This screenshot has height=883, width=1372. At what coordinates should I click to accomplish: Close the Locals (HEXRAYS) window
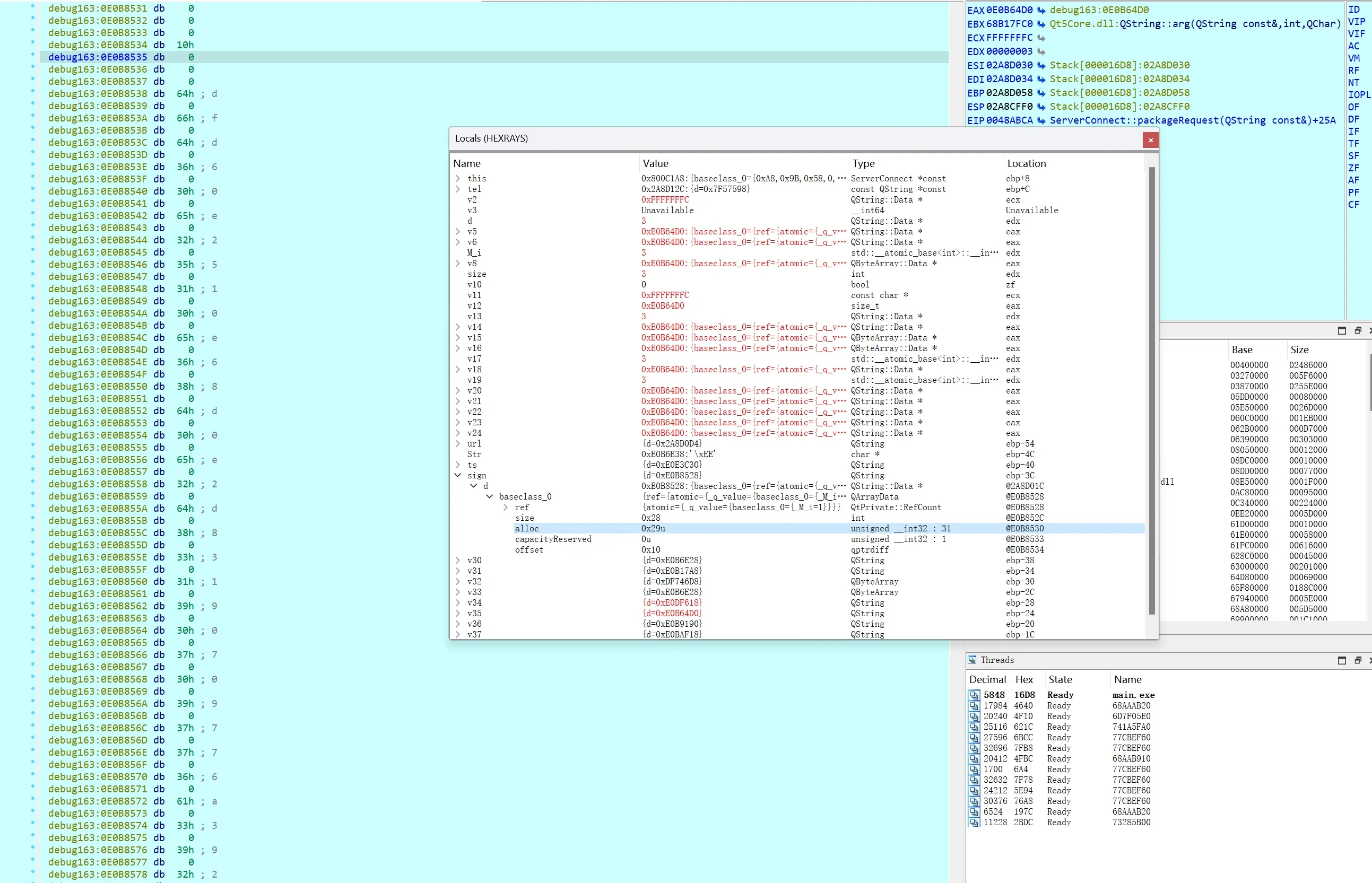coord(1150,140)
